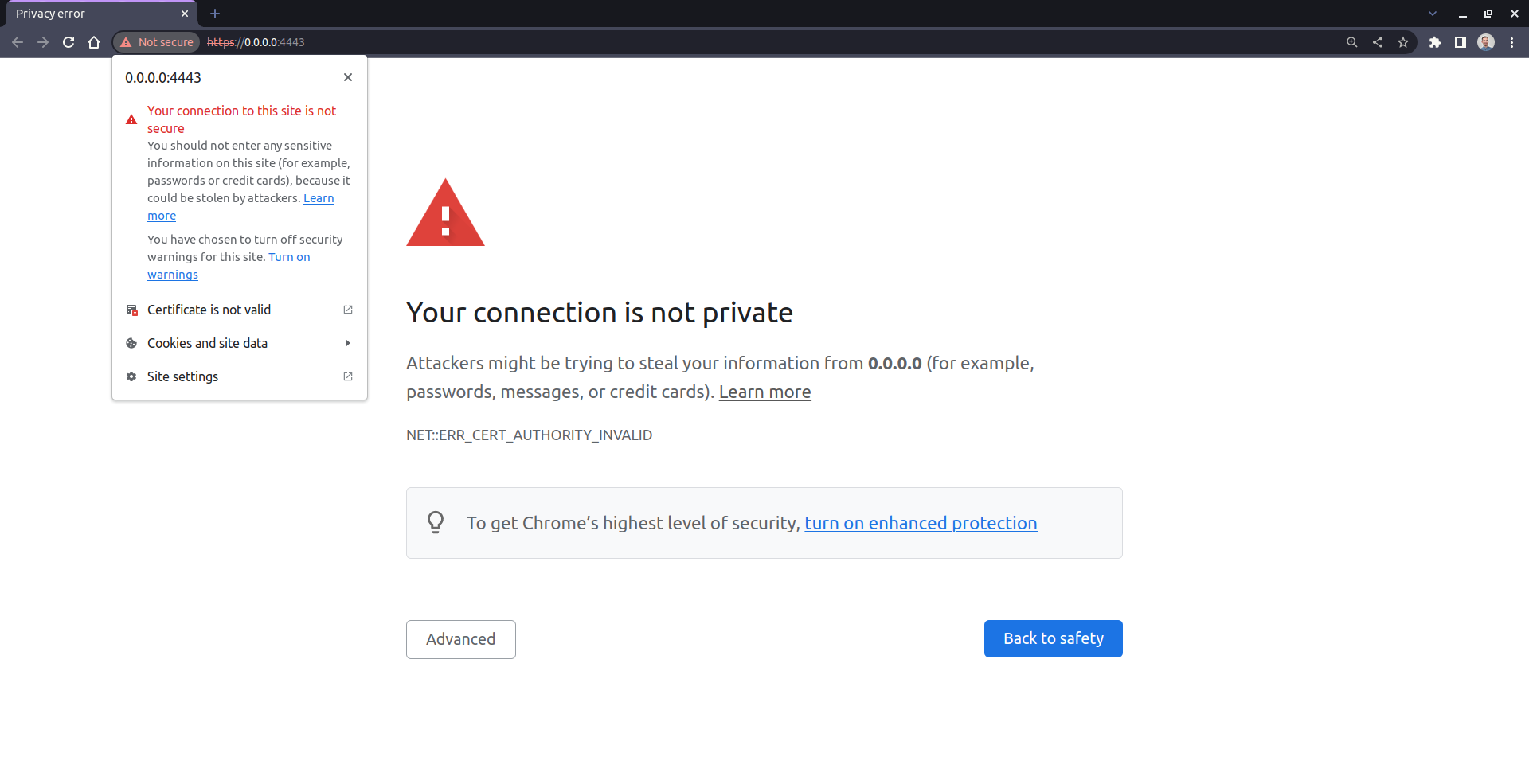Expand Cookies and site data
1529x784 pixels.
(x=207, y=343)
